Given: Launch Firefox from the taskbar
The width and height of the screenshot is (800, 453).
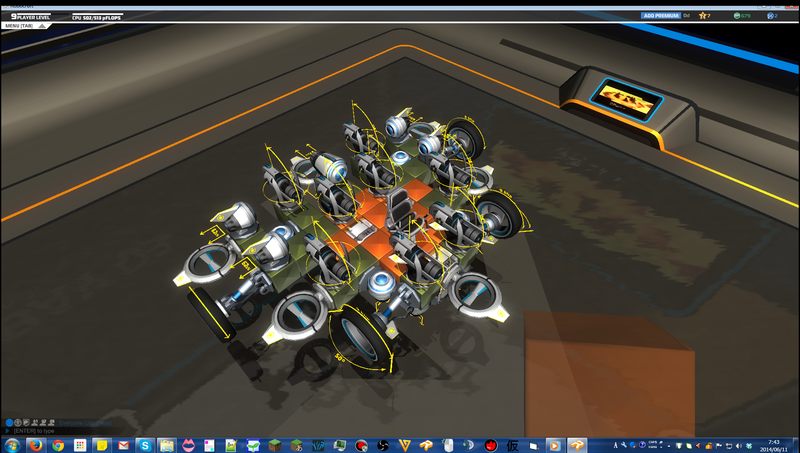Looking at the screenshot, I should 35,445.
